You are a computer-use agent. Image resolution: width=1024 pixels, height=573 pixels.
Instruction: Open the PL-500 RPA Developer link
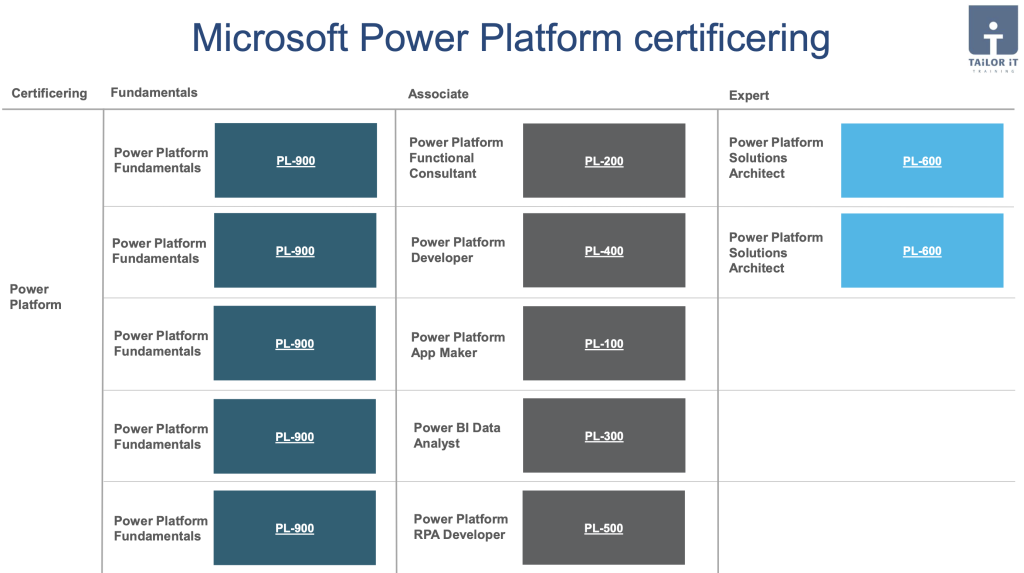tap(603, 528)
